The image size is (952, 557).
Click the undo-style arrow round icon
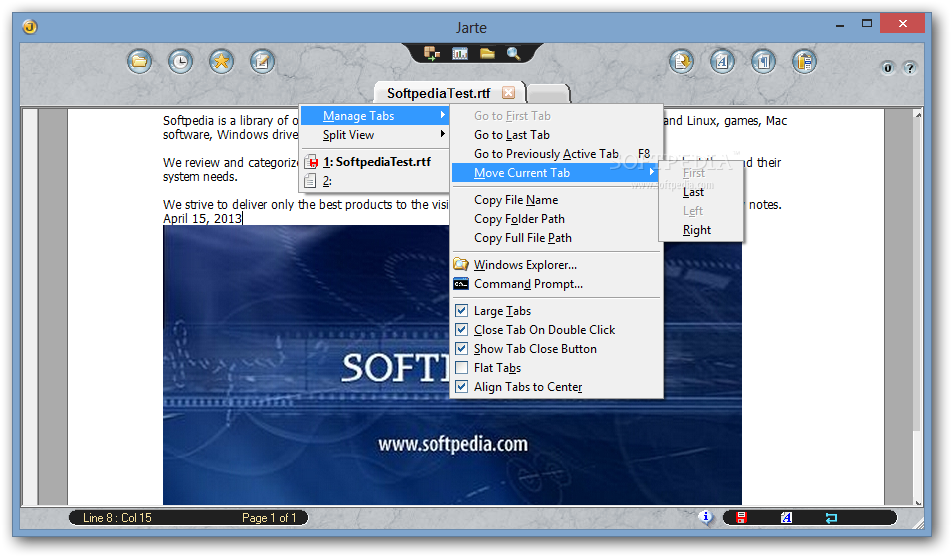click(681, 61)
